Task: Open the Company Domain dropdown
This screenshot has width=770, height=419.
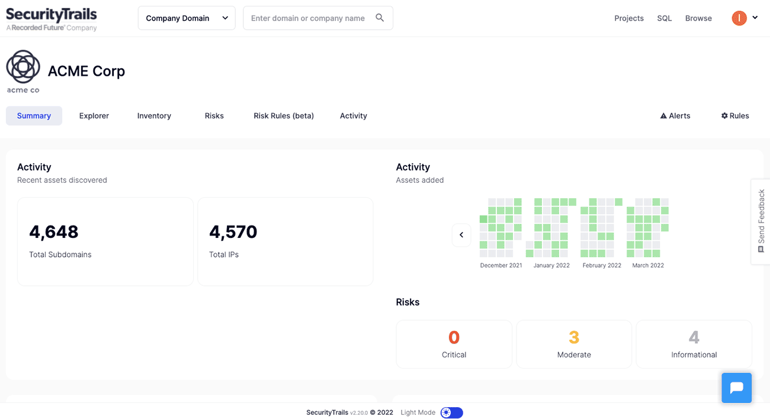Action: (x=187, y=18)
